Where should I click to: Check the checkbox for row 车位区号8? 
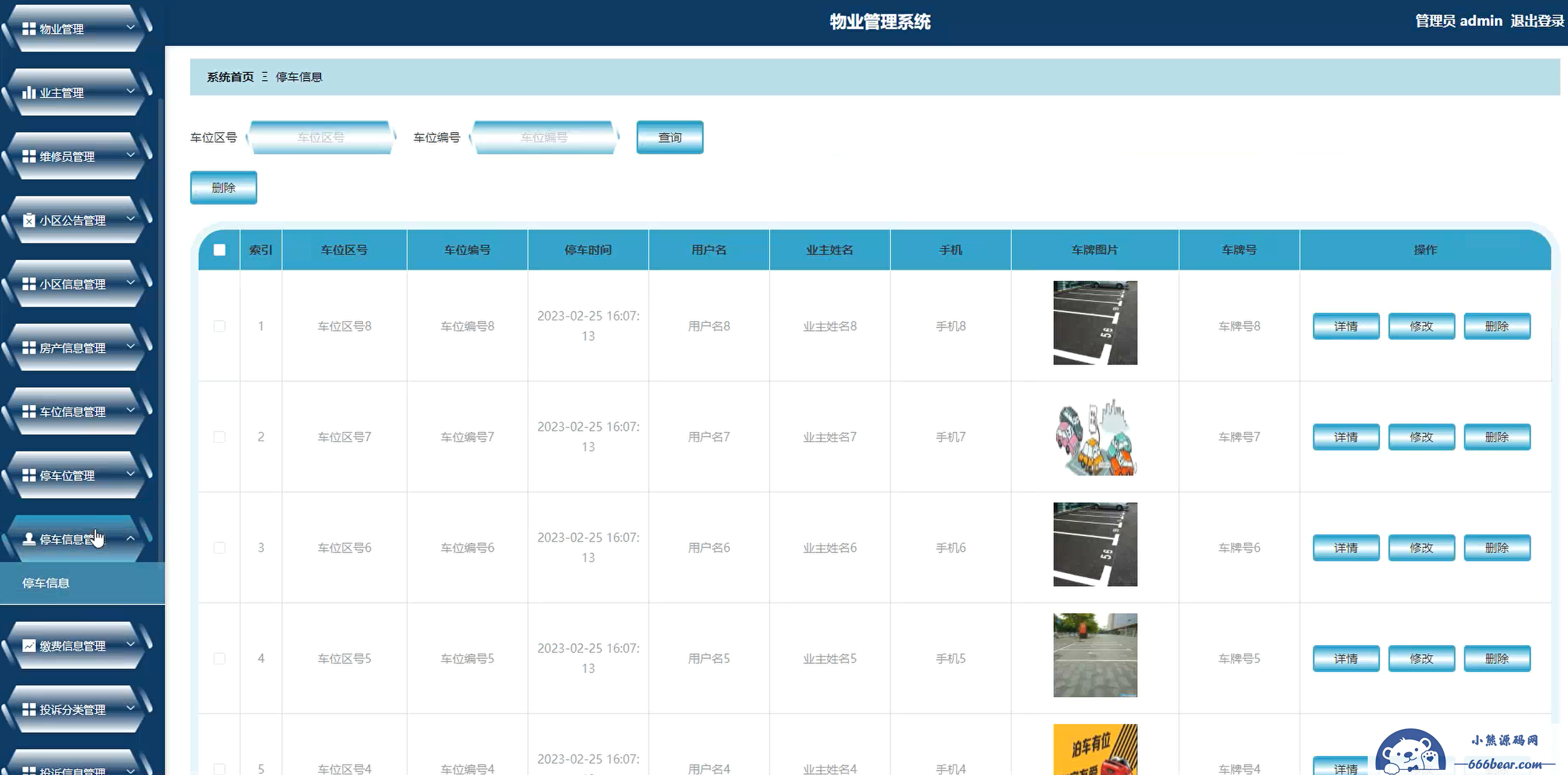tap(220, 326)
